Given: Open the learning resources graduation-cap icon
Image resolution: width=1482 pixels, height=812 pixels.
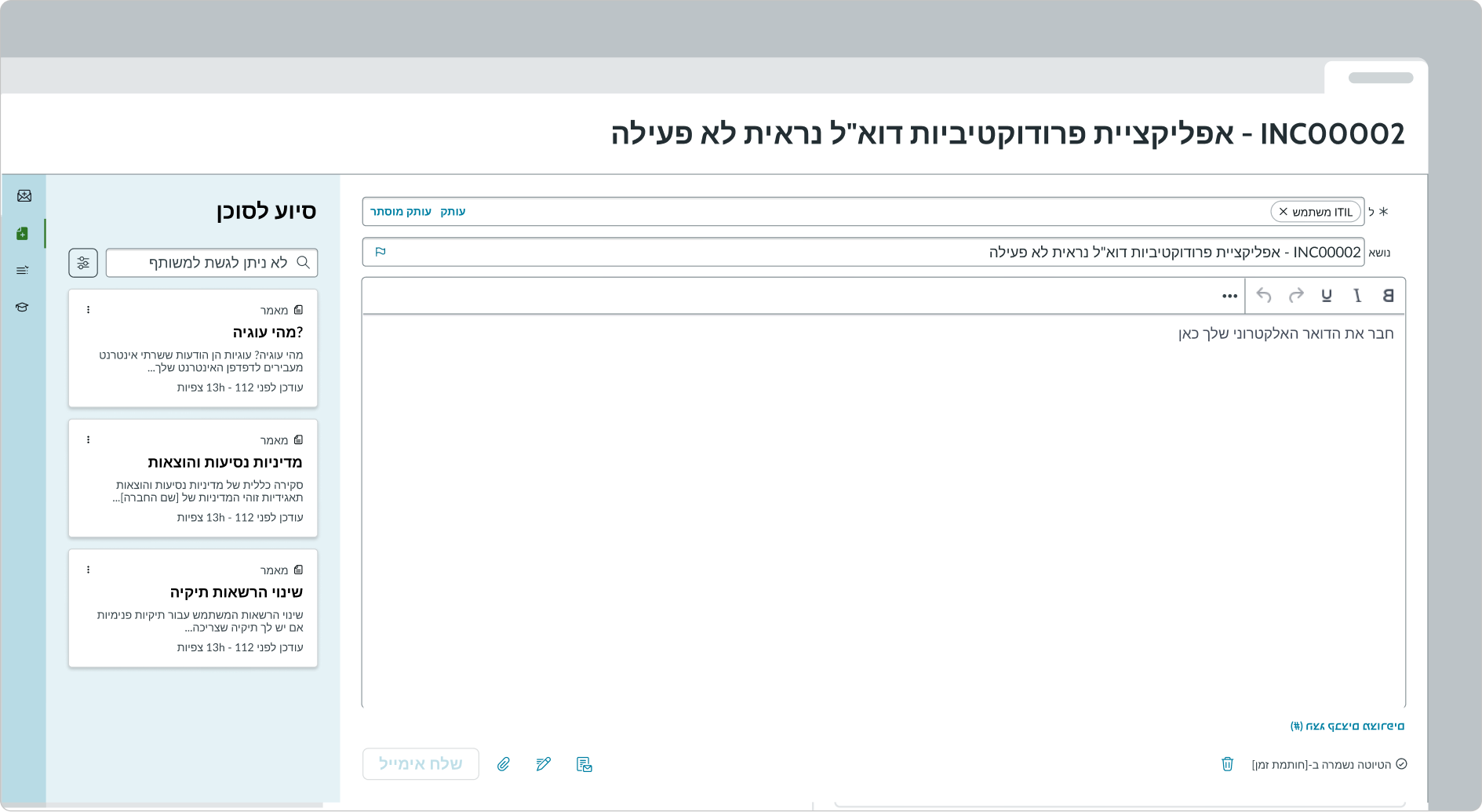Looking at the screenshot, I should pyautogui.click(x=24, y=307).
